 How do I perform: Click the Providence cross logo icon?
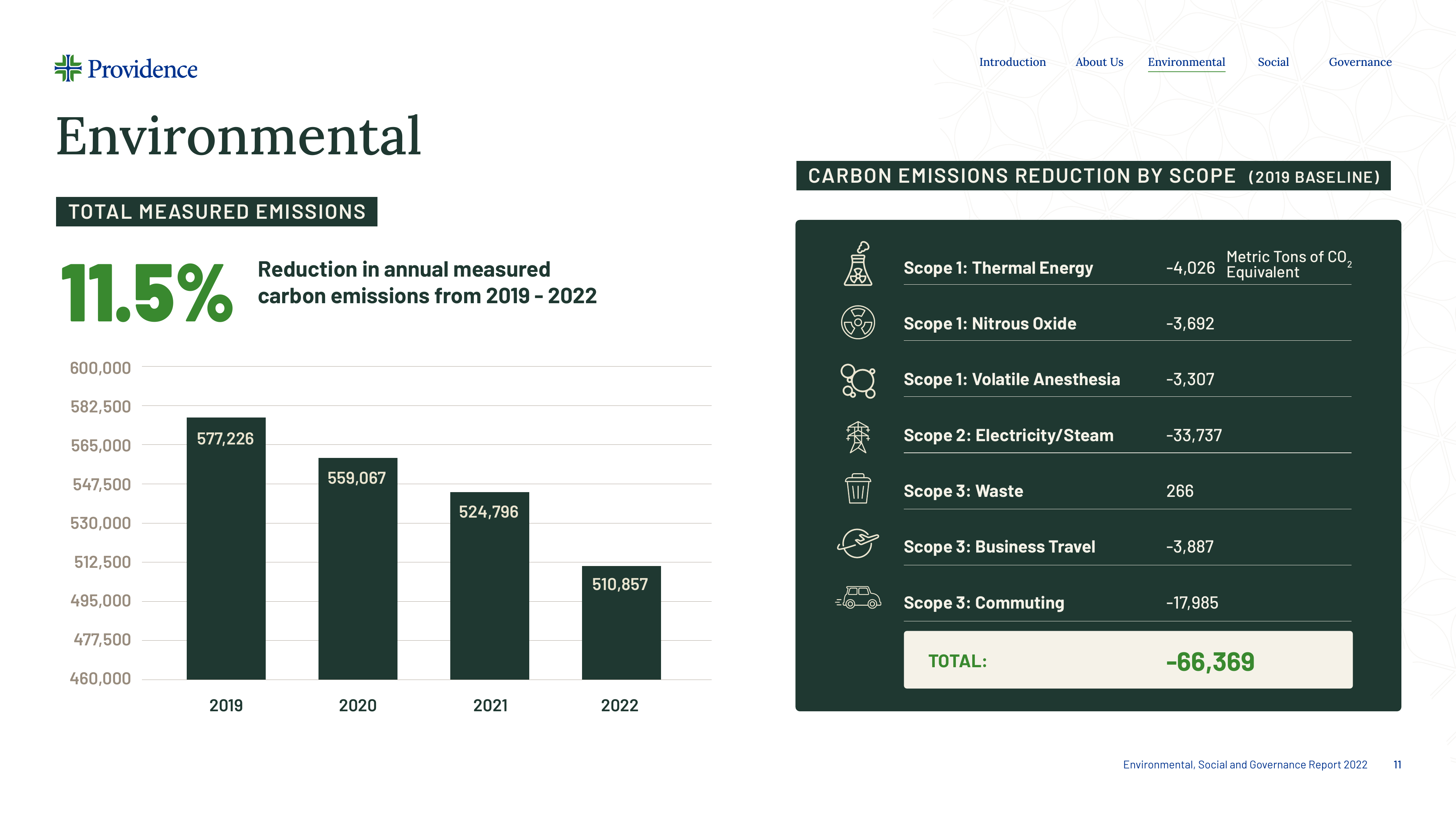point(68,68)
